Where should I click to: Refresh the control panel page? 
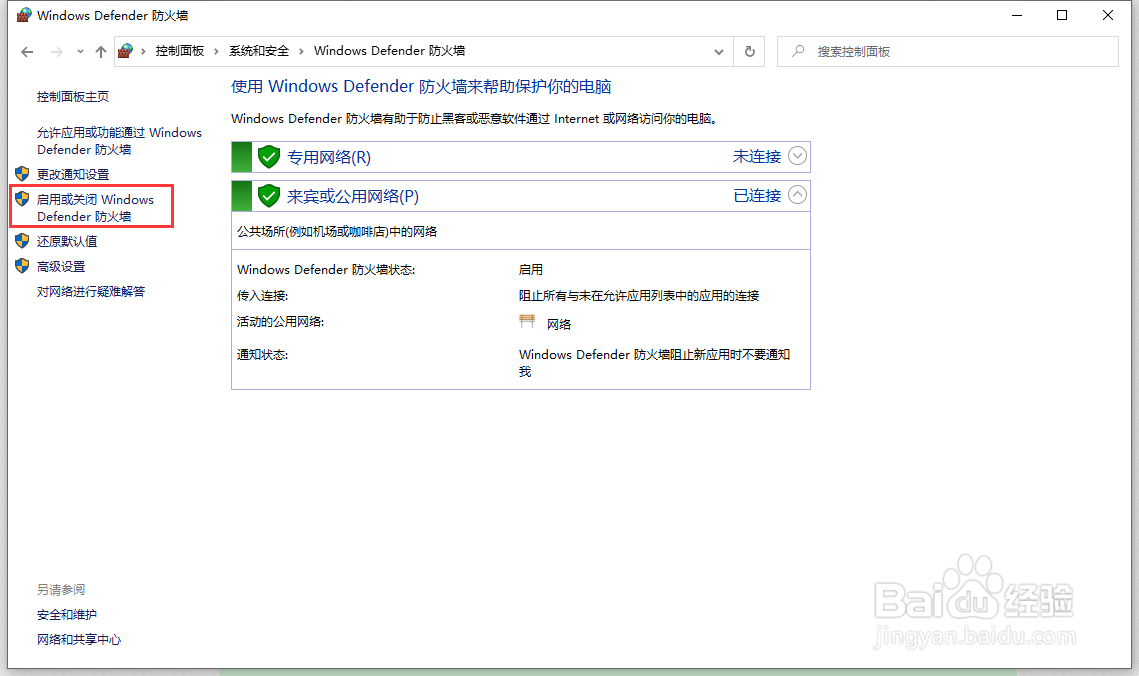pos(750,52)
